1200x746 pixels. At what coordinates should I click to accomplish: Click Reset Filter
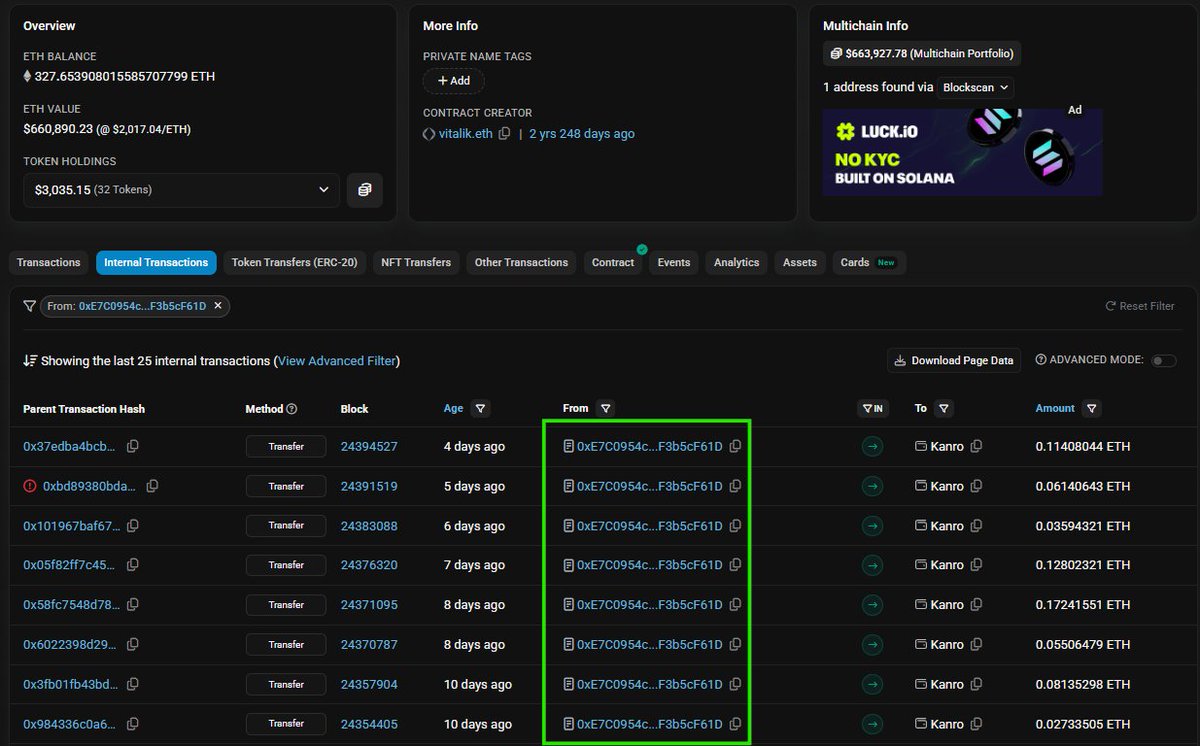pyautogui.click(x=1140, y=306)
